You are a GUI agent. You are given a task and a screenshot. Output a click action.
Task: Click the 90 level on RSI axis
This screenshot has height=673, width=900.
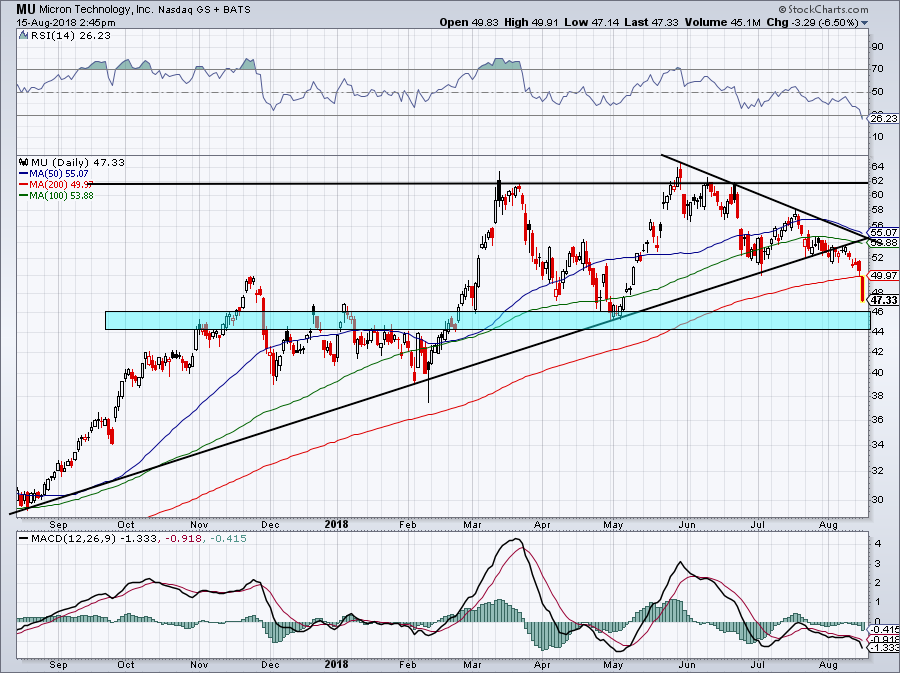click(878, 46)
